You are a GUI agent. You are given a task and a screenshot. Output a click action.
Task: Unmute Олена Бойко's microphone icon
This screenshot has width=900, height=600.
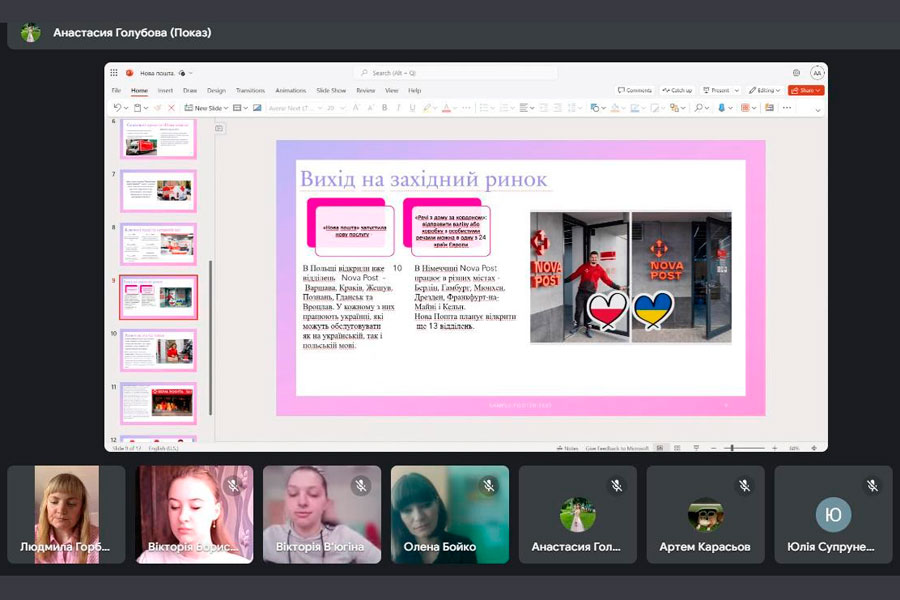[489, 485]
